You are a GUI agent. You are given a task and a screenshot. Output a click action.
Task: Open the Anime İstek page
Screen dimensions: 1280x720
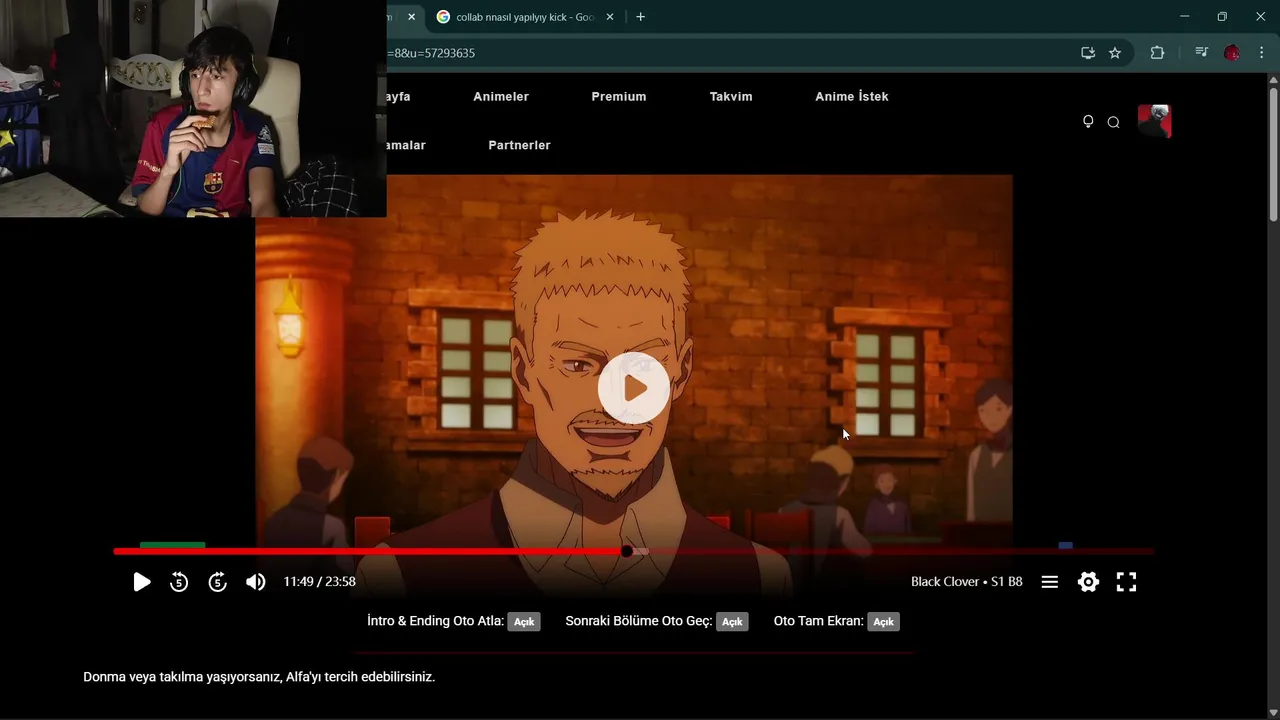[852, 97]
